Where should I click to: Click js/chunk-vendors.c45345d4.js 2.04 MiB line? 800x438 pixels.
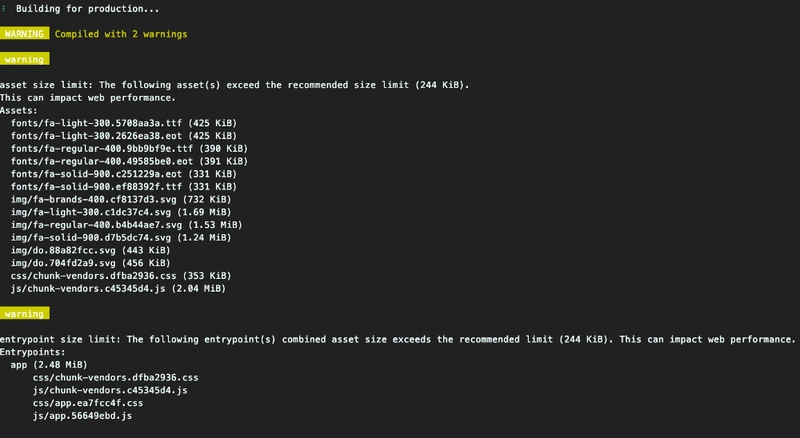pos(118,288)
